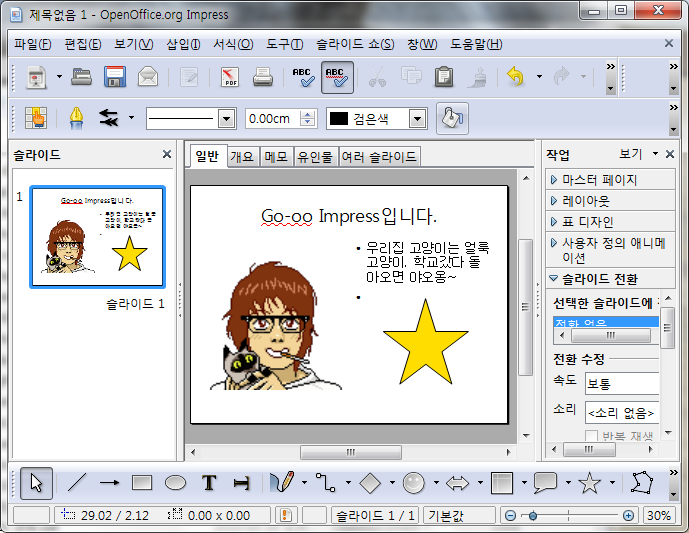Open the Undo history dropdown arrow
This screenshot has width=689, height=533.
pos(539,76)
